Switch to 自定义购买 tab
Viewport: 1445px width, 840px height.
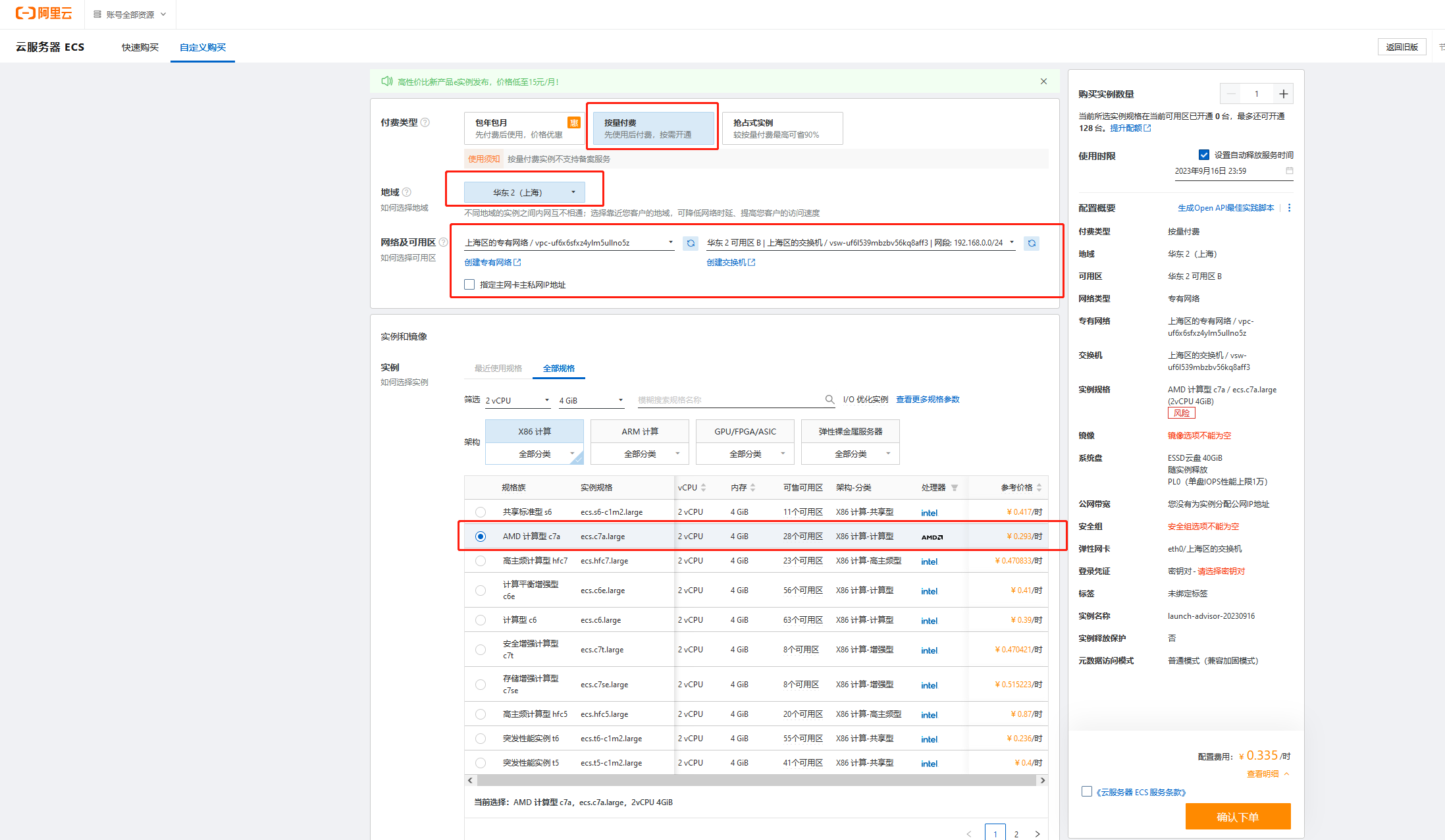(203, 47)
